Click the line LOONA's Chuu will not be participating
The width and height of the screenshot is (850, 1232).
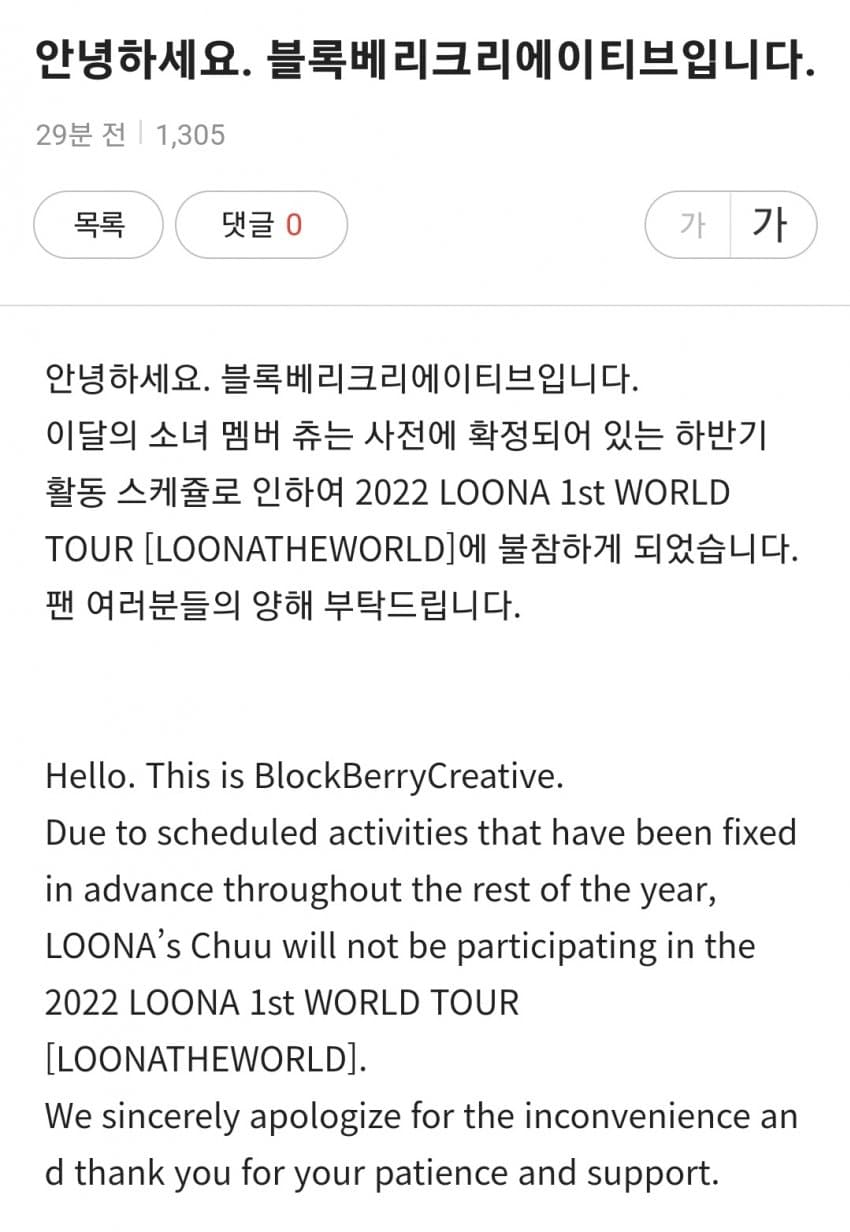coord(400,946)
